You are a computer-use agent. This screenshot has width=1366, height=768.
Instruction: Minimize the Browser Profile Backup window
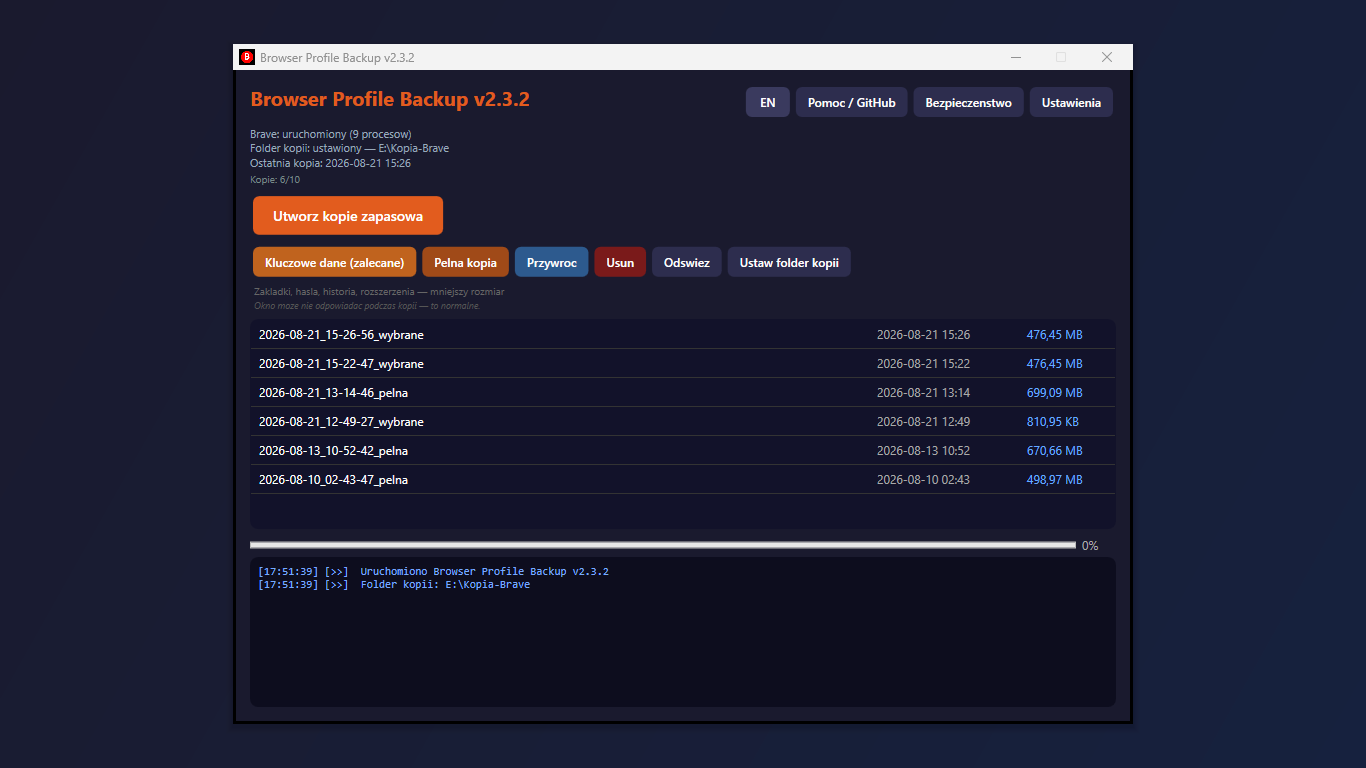(x=1016, y=57)
